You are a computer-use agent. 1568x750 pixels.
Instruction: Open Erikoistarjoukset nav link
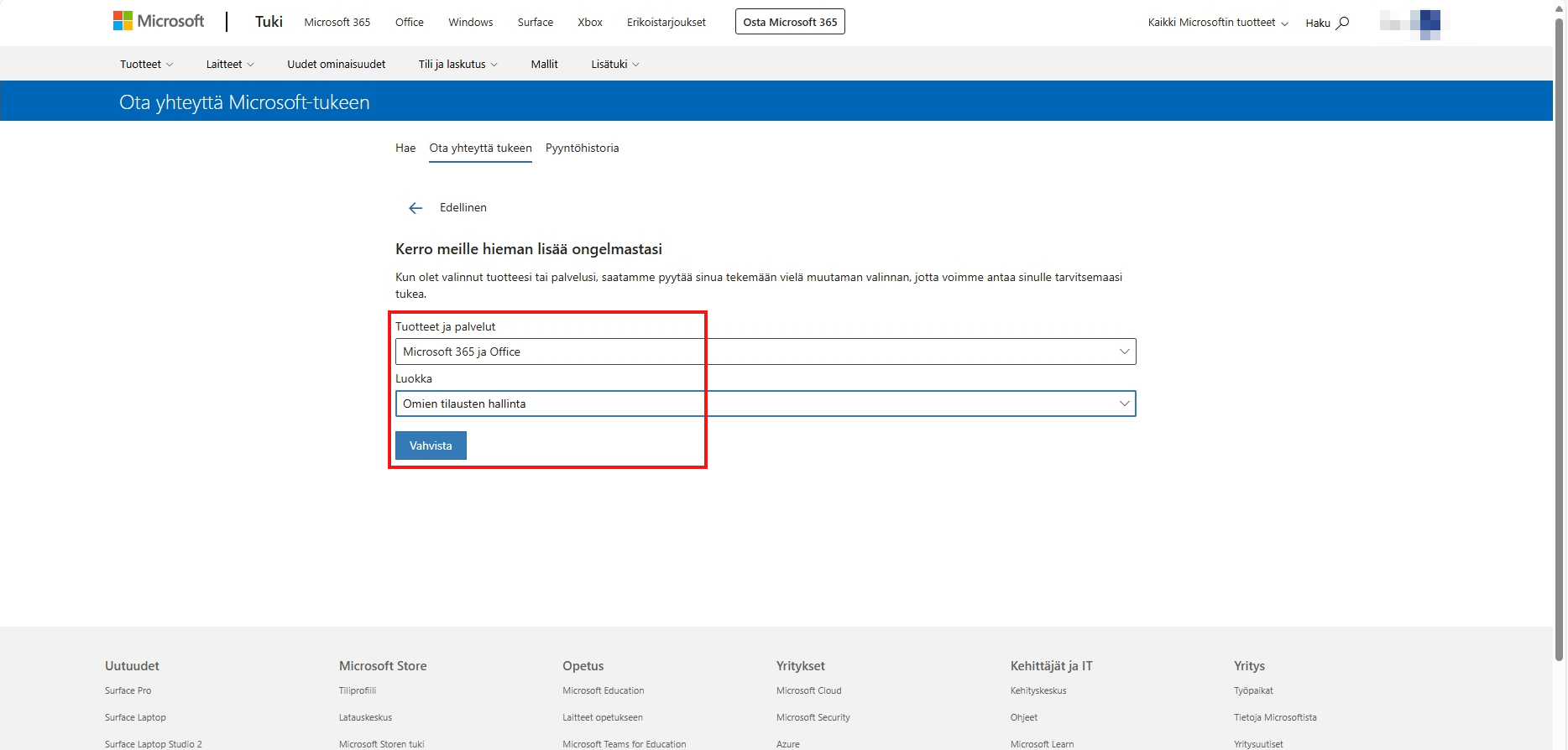666,22
